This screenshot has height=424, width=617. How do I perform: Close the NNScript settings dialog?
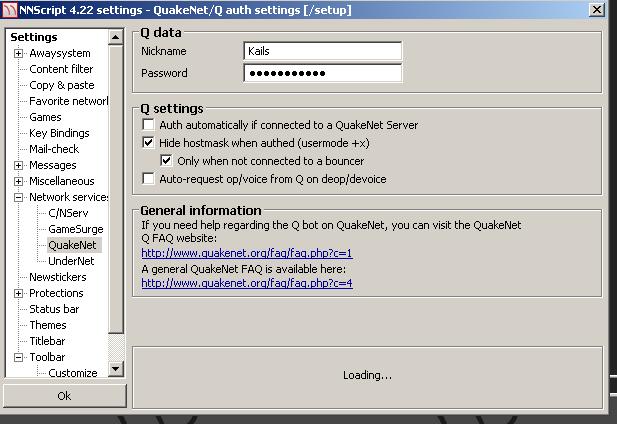point(597,9)
